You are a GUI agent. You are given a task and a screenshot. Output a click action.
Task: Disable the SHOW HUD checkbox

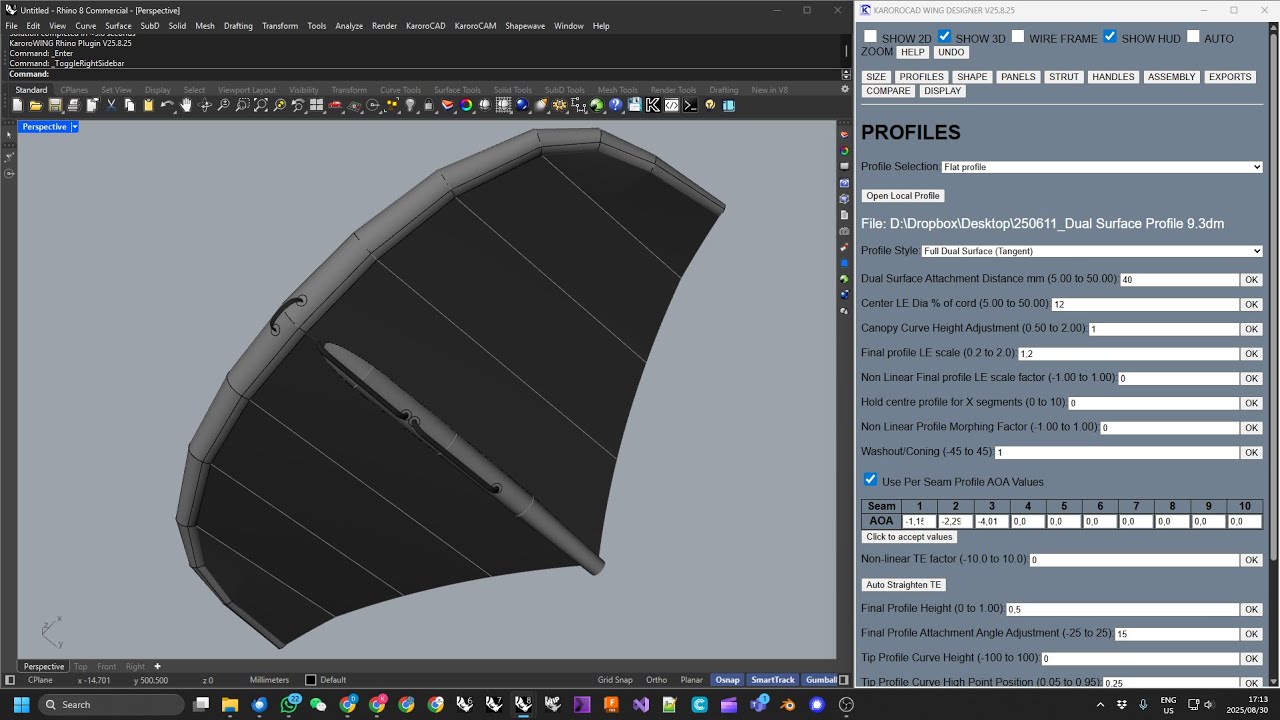pyautogui.click(x=1110, y=37)
